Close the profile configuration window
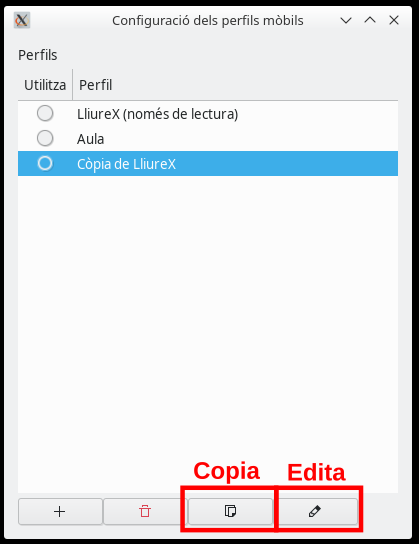This screenshot has height=544, width=419. (394, 20)
